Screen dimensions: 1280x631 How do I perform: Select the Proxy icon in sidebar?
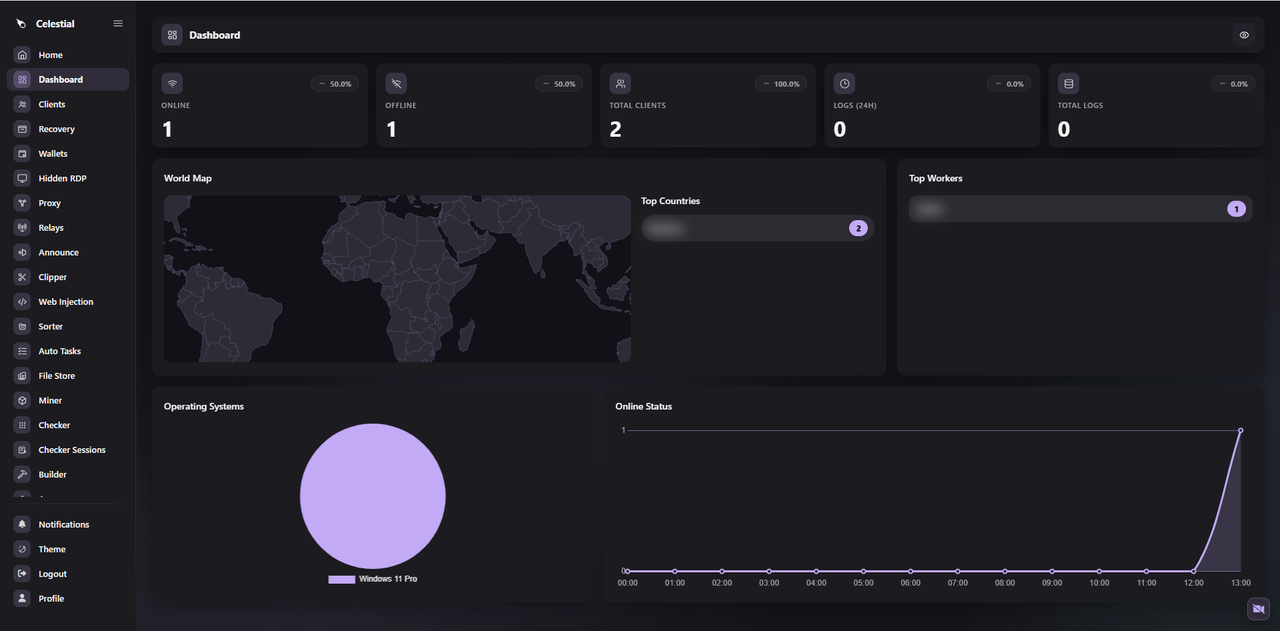(22, 203)
